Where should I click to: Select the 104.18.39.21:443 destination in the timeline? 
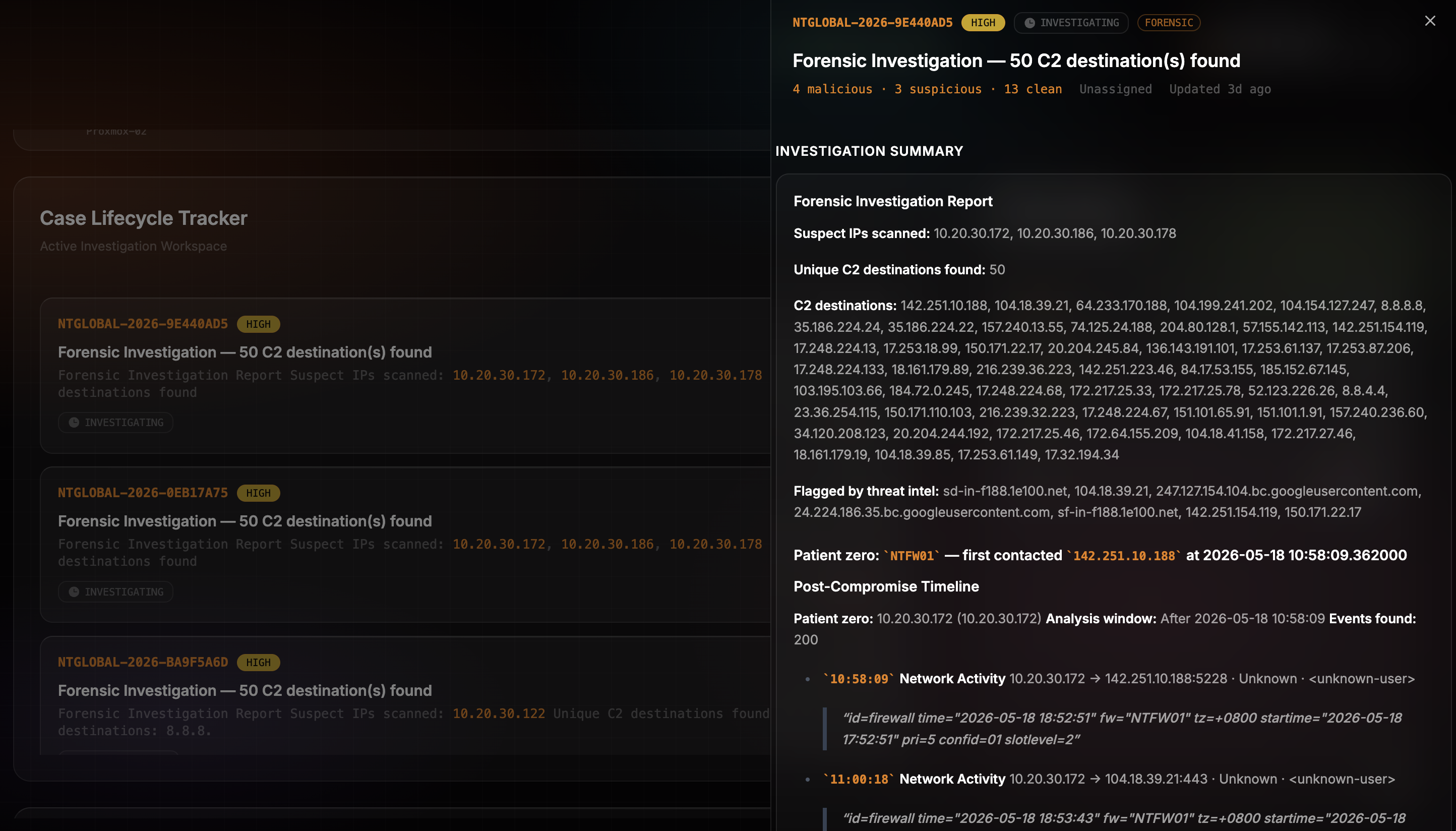[x=1156, y=780]
